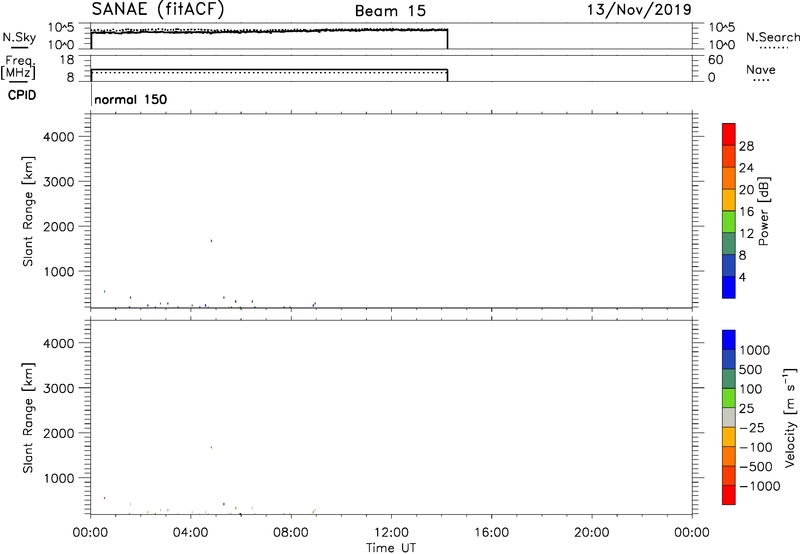Select the grey -25 to 25 velocity segment
Screen dimensions: 800x554
click(729, 418)
